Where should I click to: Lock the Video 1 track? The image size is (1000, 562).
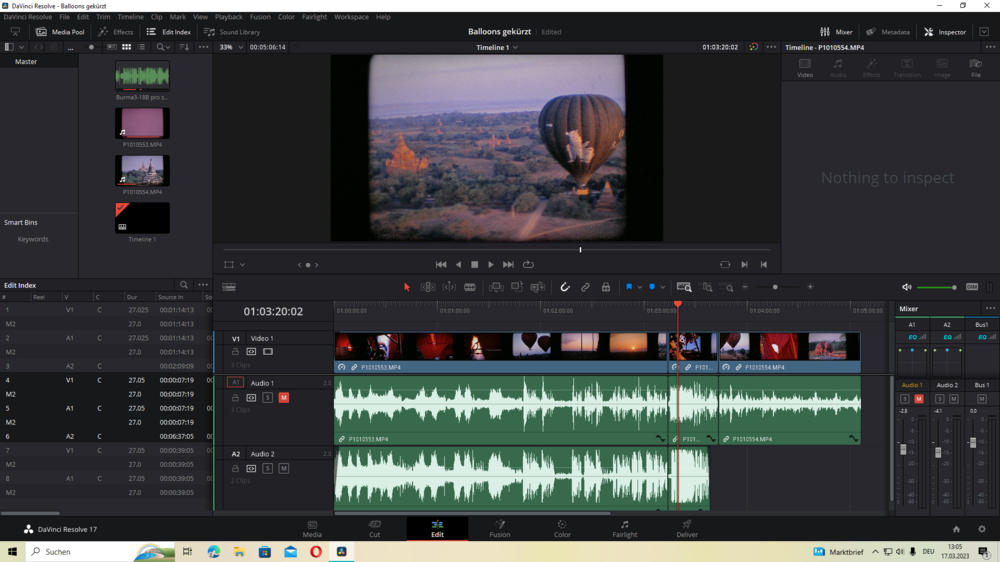(x=236, y=352)
